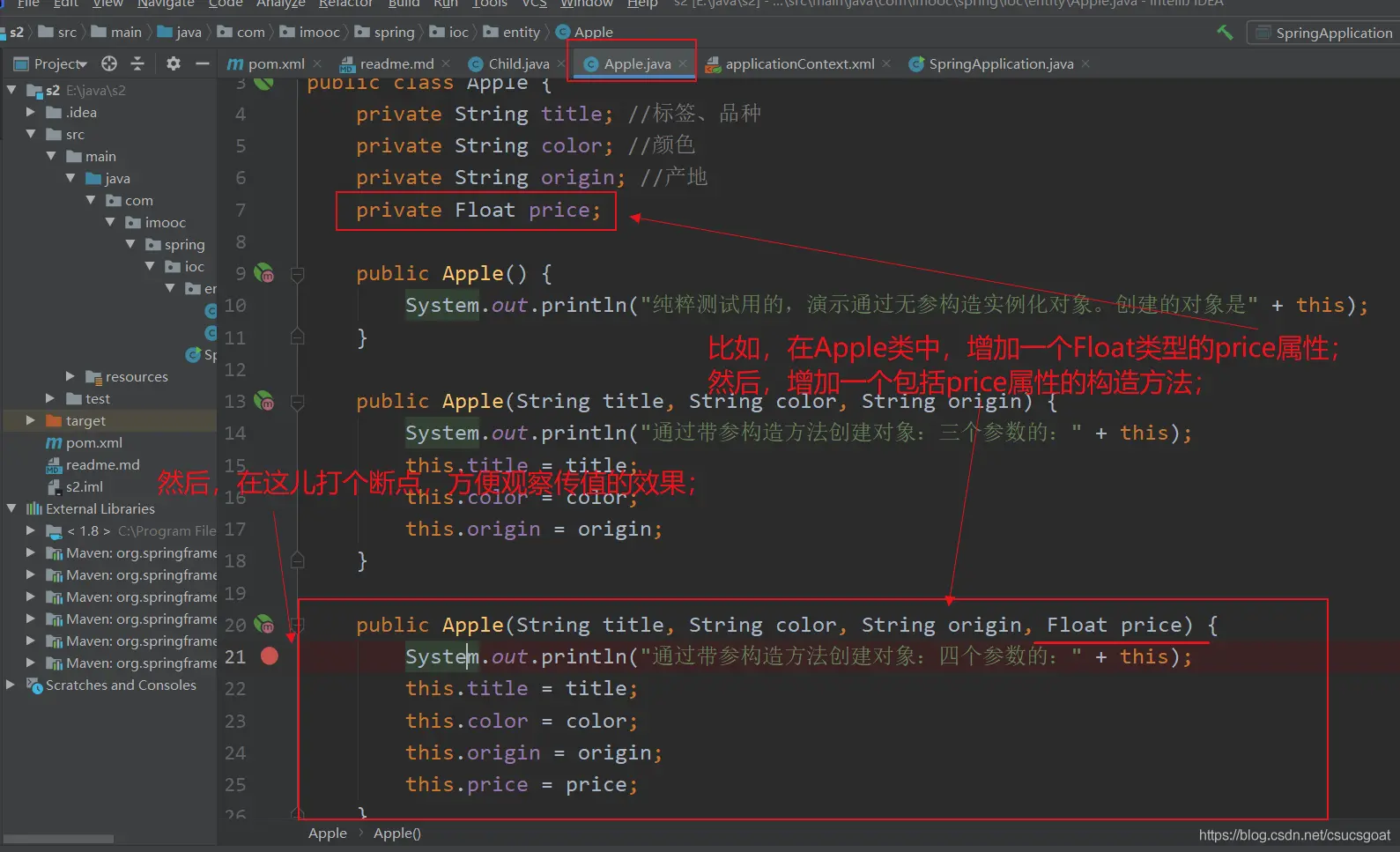Click the Collapse All icon in Project panel

tap(137, 63)
